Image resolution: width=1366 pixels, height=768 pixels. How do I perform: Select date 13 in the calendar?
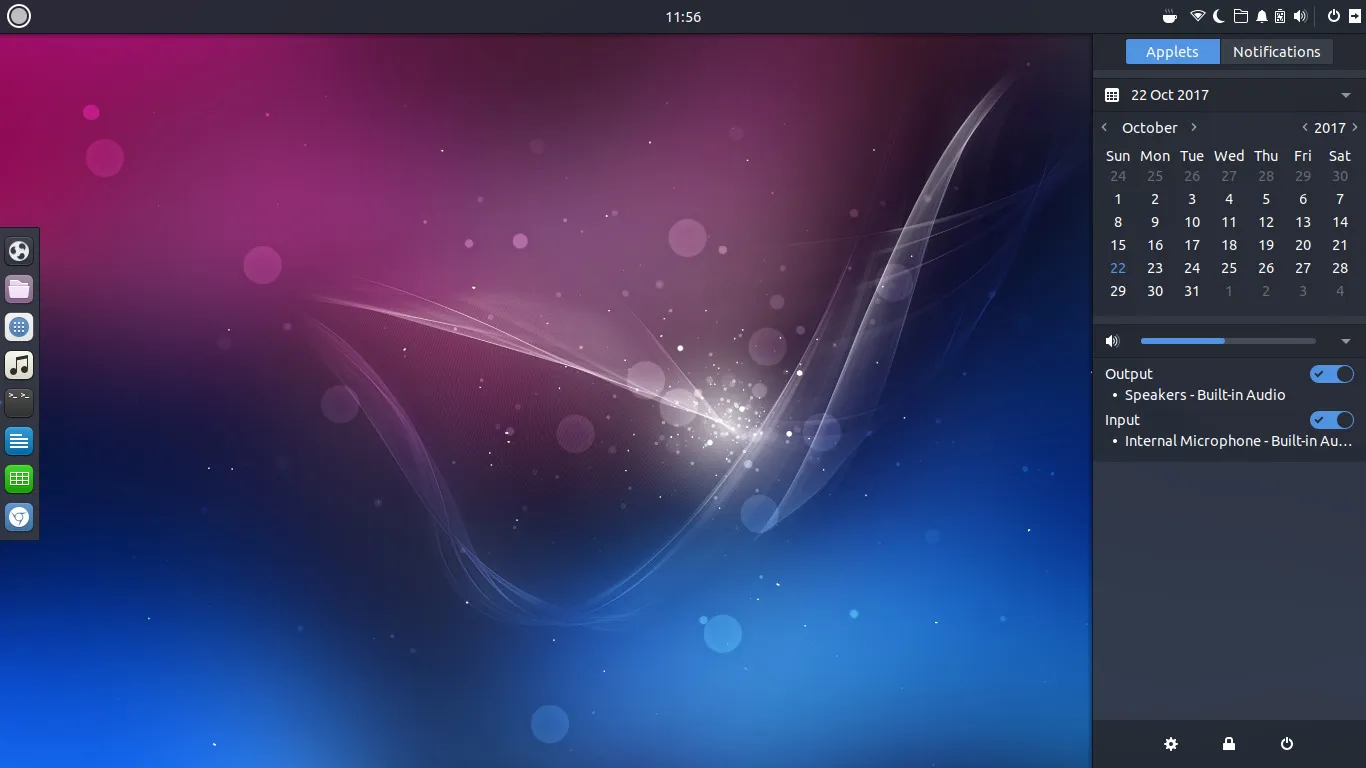tap(1303, 222)
